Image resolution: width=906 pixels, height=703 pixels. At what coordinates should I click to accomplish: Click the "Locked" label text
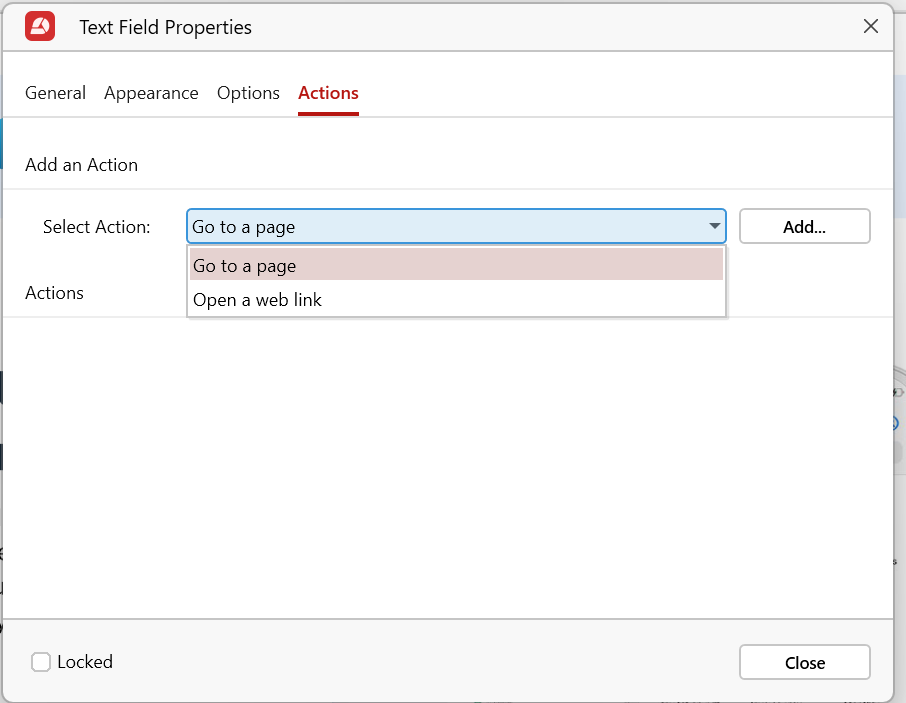(85, 662)
